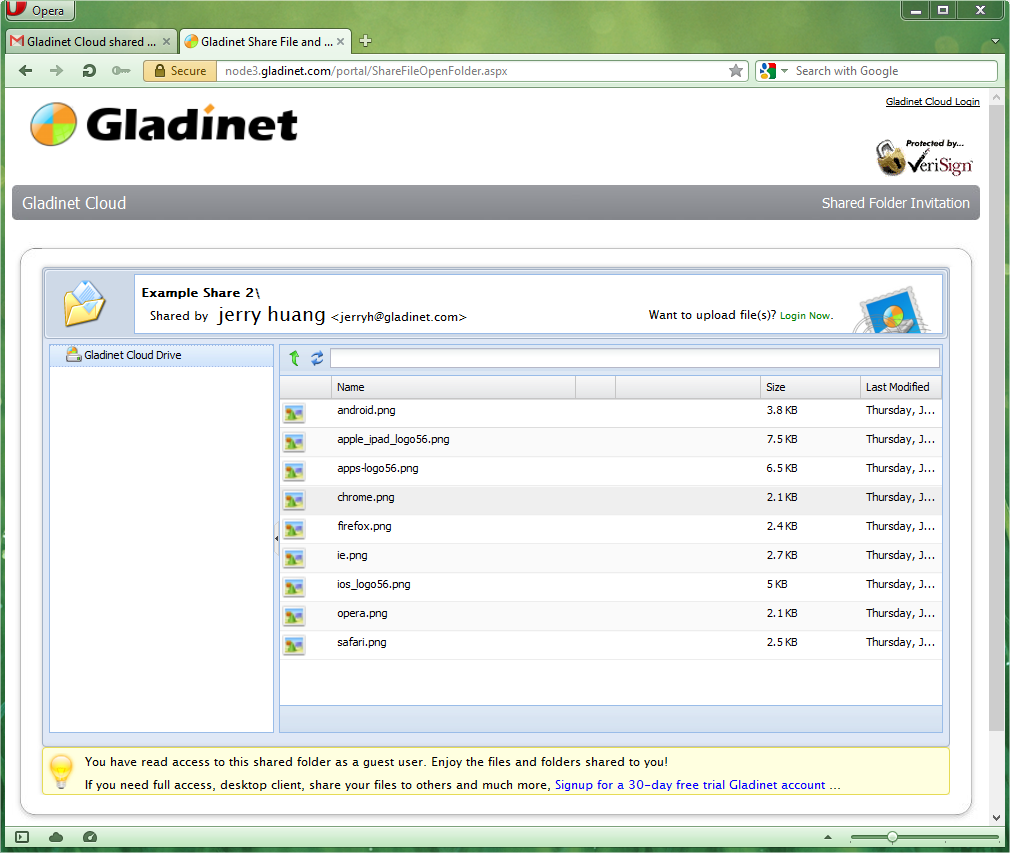The width and height of the screenshot is (1010, 853).
Task: Open Signup for 30-day free trial link
Action: 690,785
